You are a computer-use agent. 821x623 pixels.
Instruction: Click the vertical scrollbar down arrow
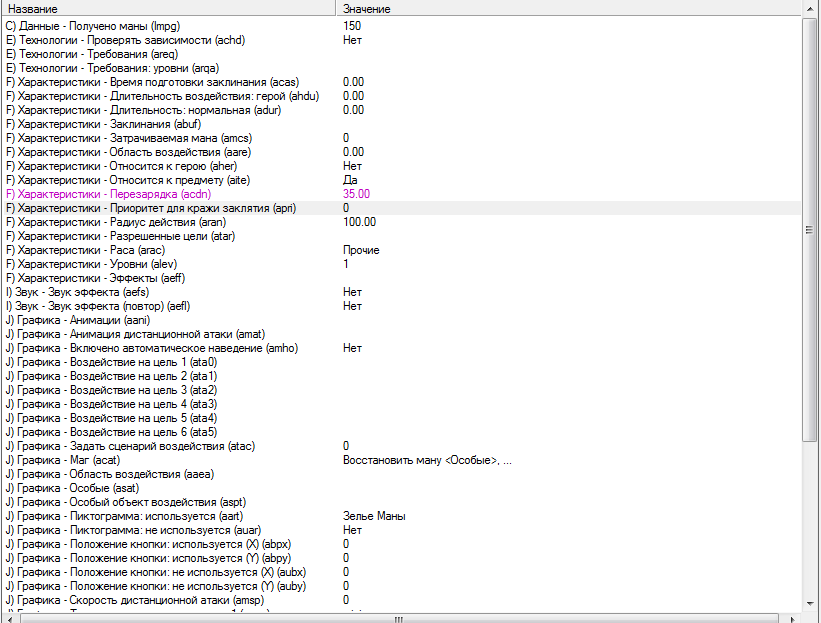[x=809, y=603]
